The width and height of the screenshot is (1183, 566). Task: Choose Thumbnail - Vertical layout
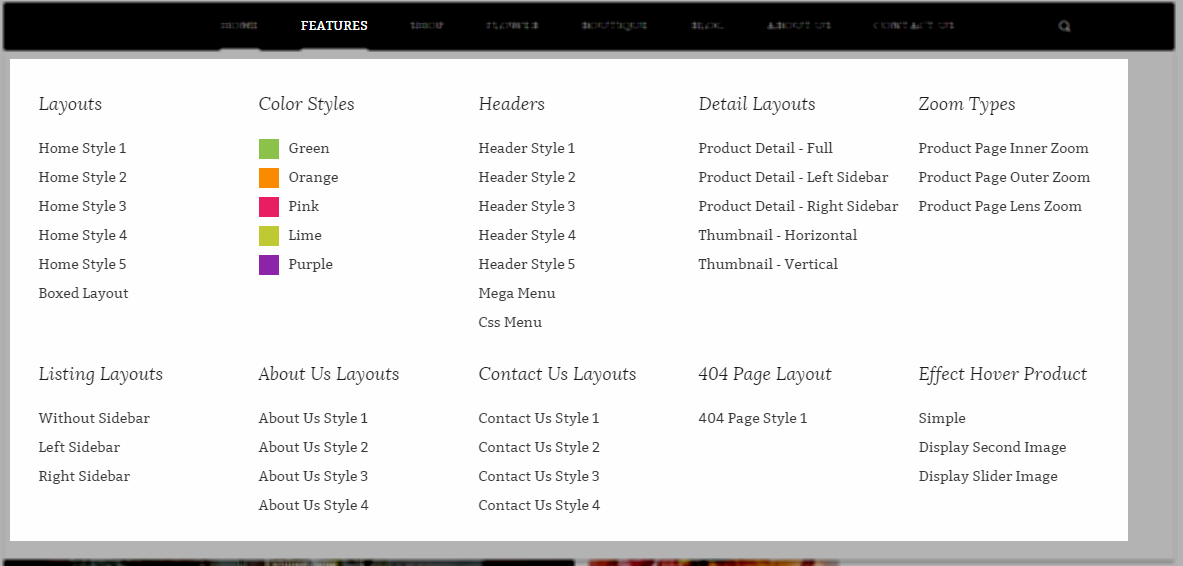tap(768, 264)
